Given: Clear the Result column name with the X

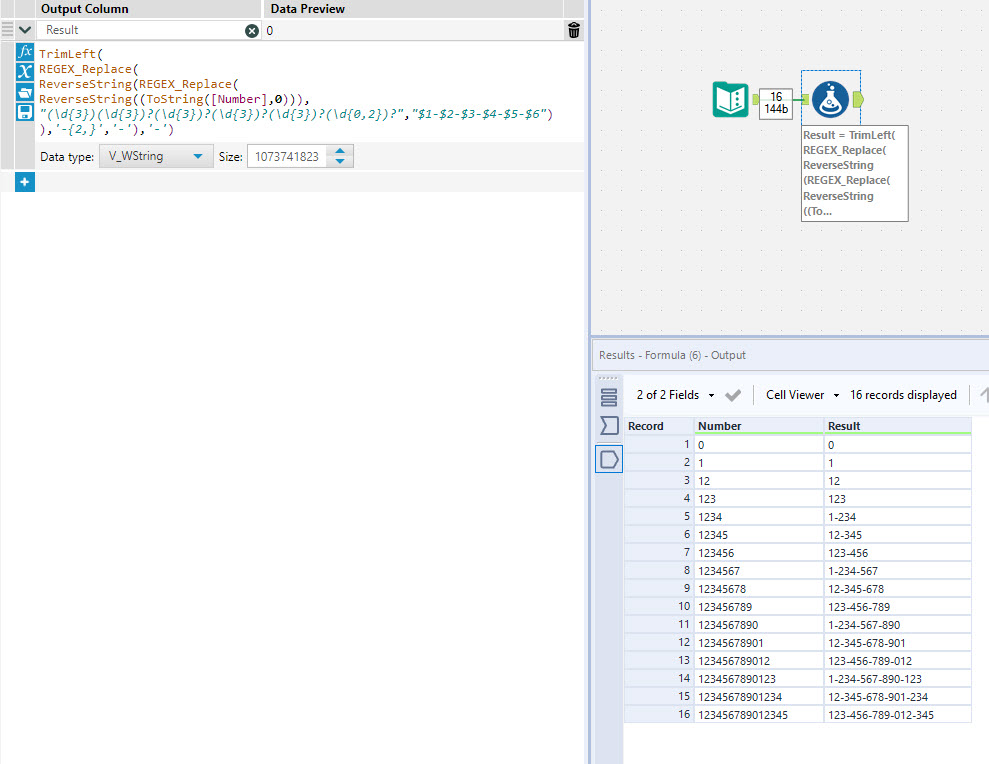Looking at the screenshot, I should click(x=252, y=30).
